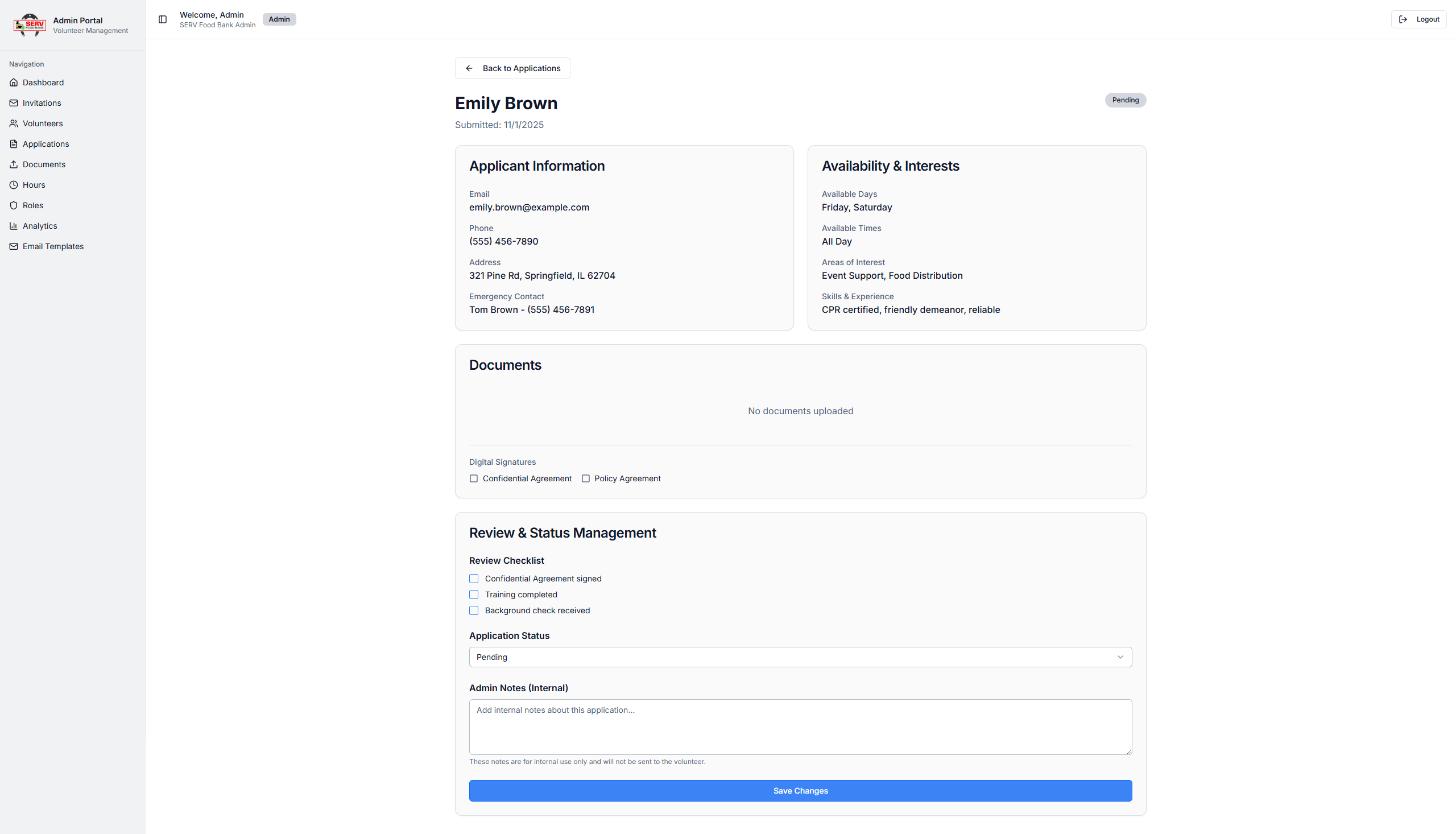
Task: Tick the Training completed checkbox
Action: (474, 594)
